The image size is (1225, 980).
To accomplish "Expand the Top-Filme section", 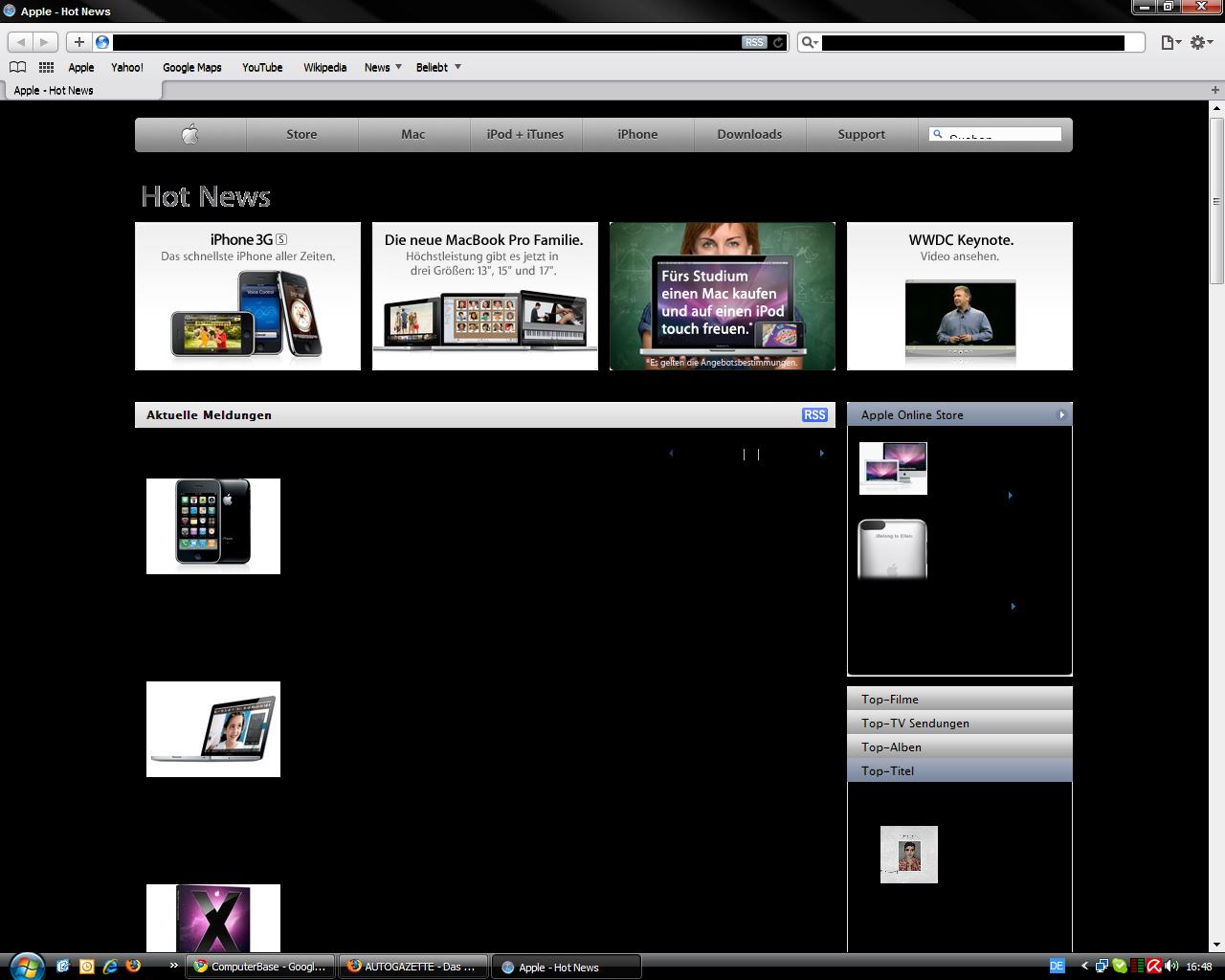I will click(960, 699).
